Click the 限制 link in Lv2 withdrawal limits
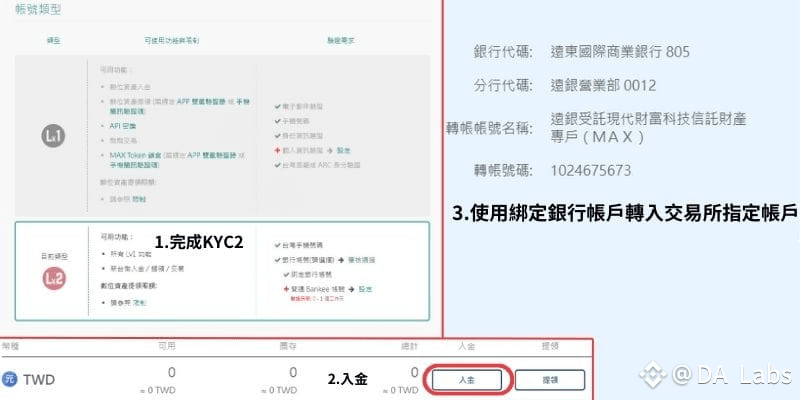Image resolution: width=800 pixels, height=400 pixels. [140, 303]
